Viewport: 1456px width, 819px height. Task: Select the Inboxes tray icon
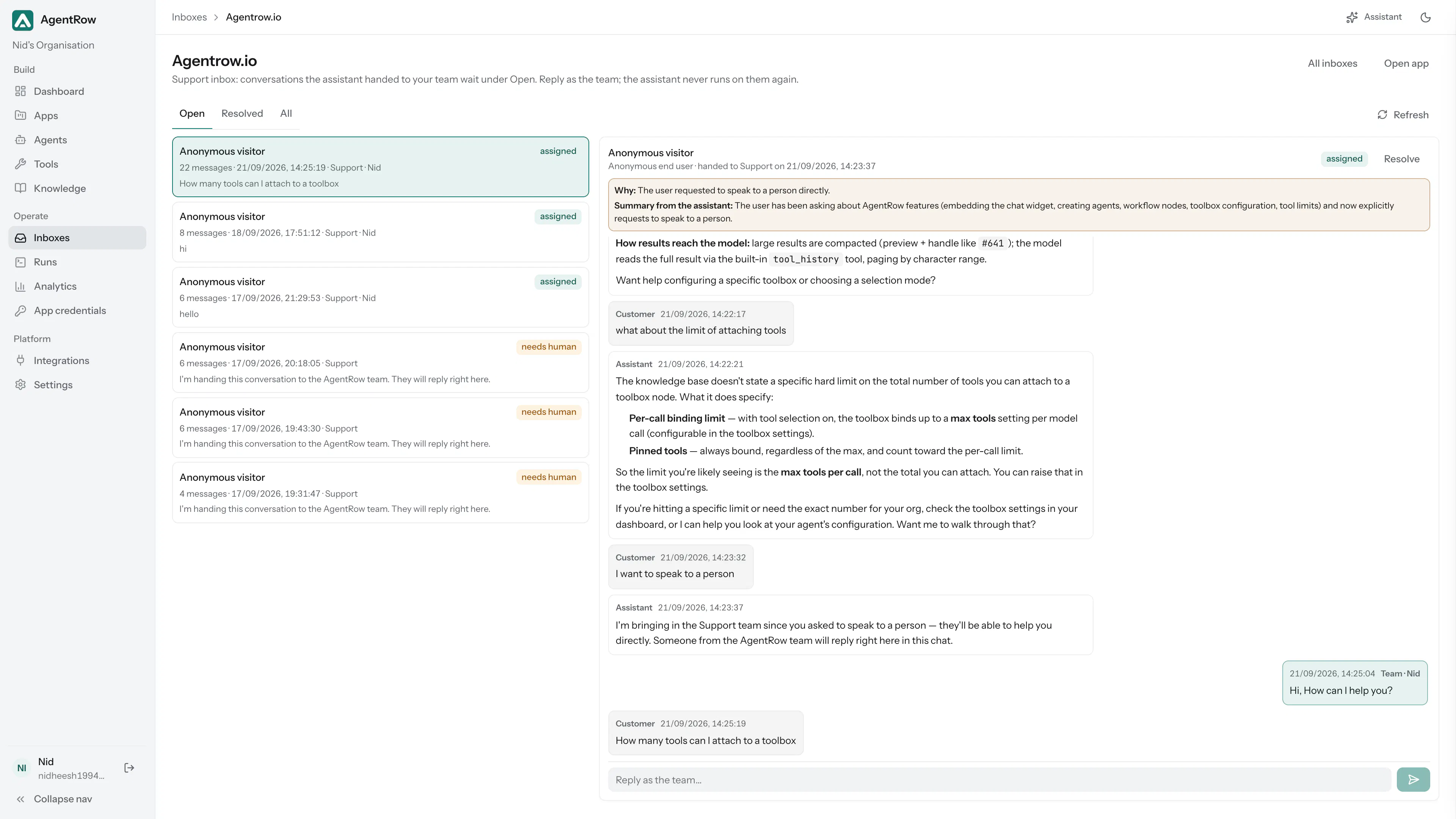click(20, 238)
